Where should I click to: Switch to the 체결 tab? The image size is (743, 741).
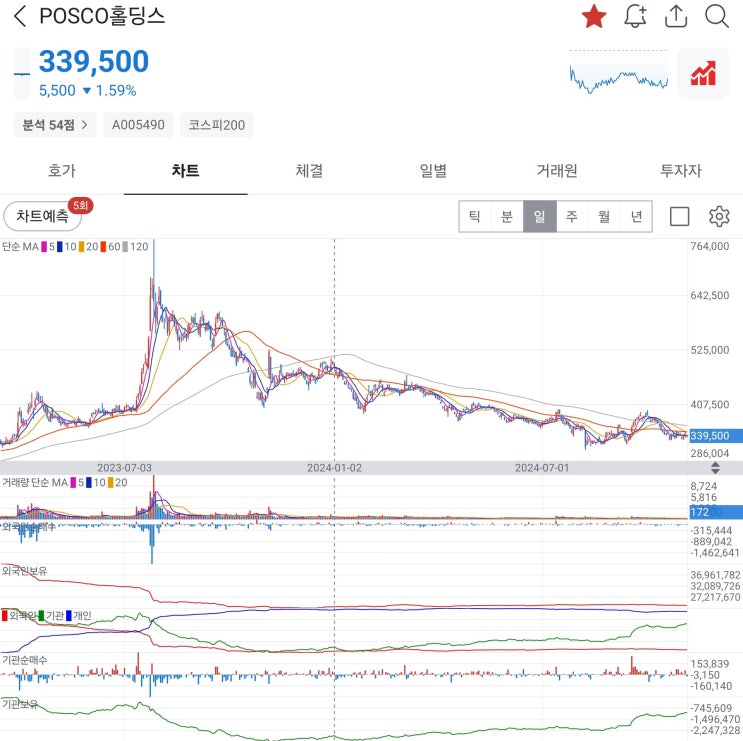point(309,171)
